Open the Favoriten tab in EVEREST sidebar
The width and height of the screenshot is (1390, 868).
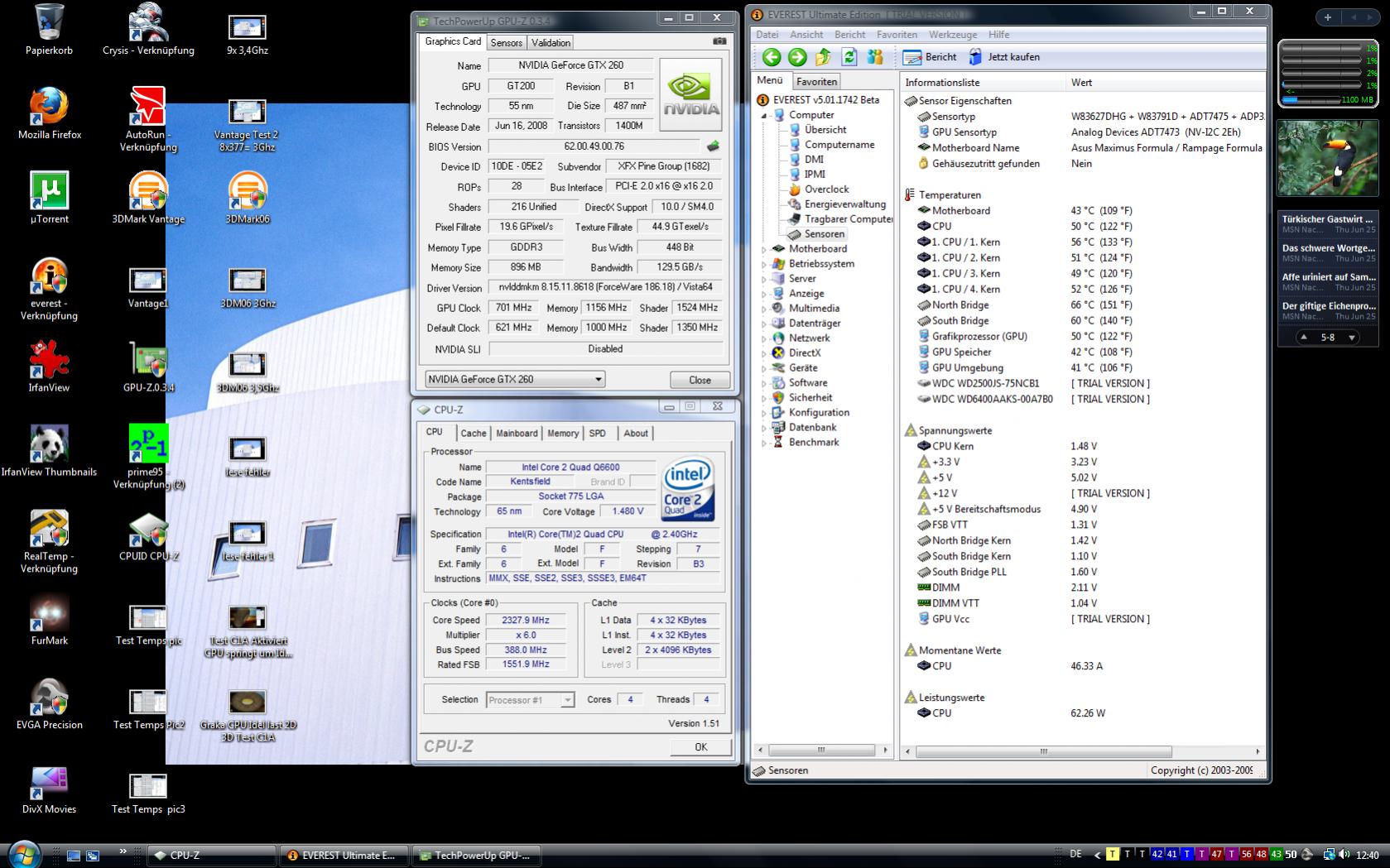[817, 81]
